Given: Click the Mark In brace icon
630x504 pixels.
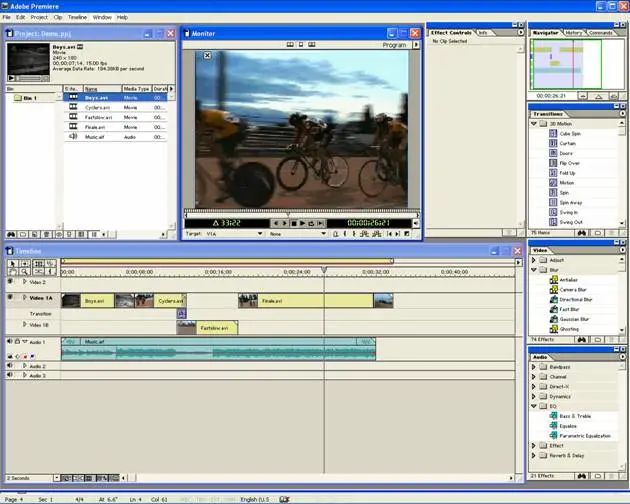Looking at the screenshot, I should pos(345,234).
